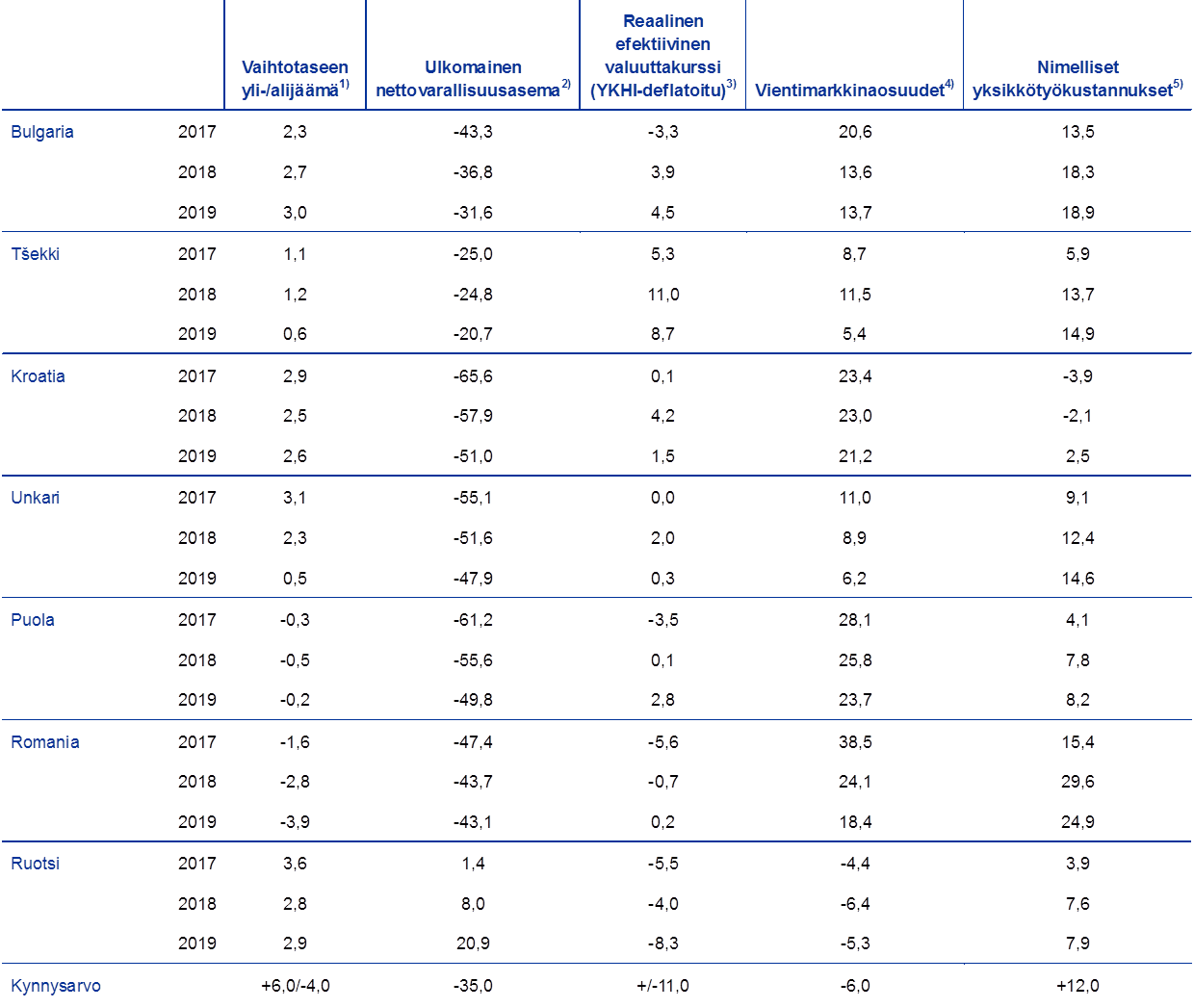1194x1008 pixels.
Task: Select Bulgaria 2017 export share 20,6
Action: tap(855, 132)
